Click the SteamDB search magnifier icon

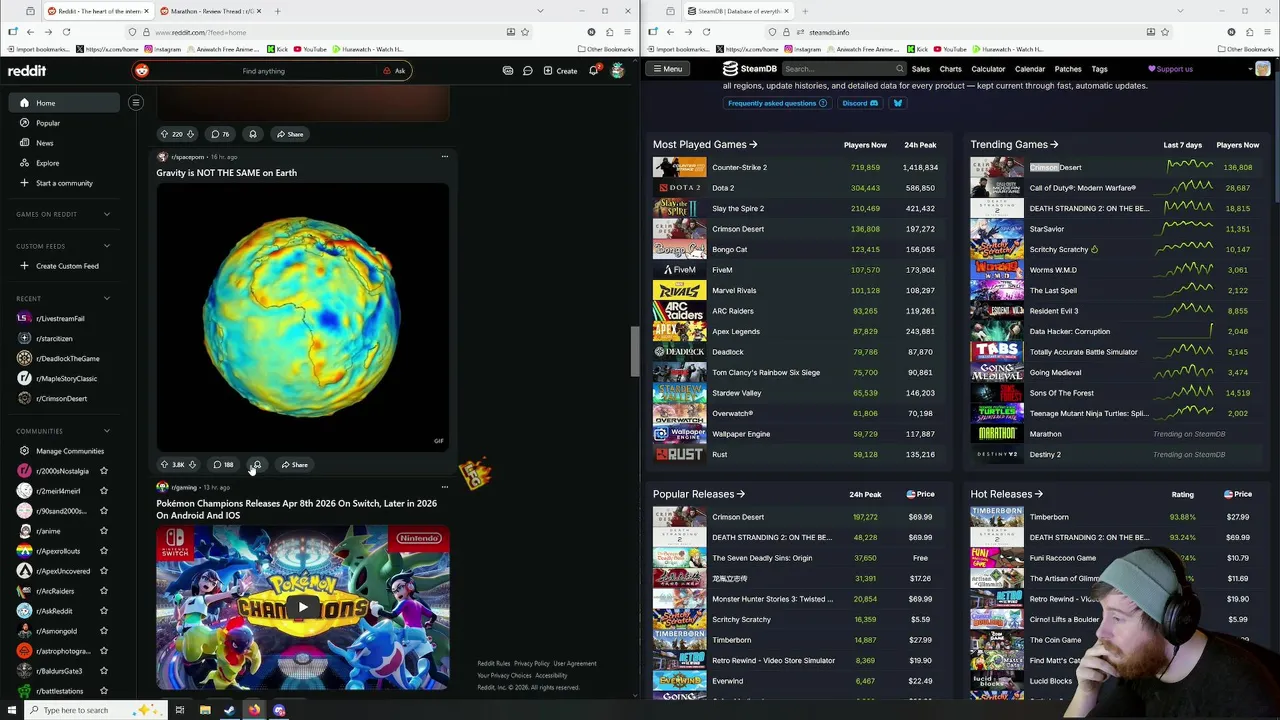[900, 69]
